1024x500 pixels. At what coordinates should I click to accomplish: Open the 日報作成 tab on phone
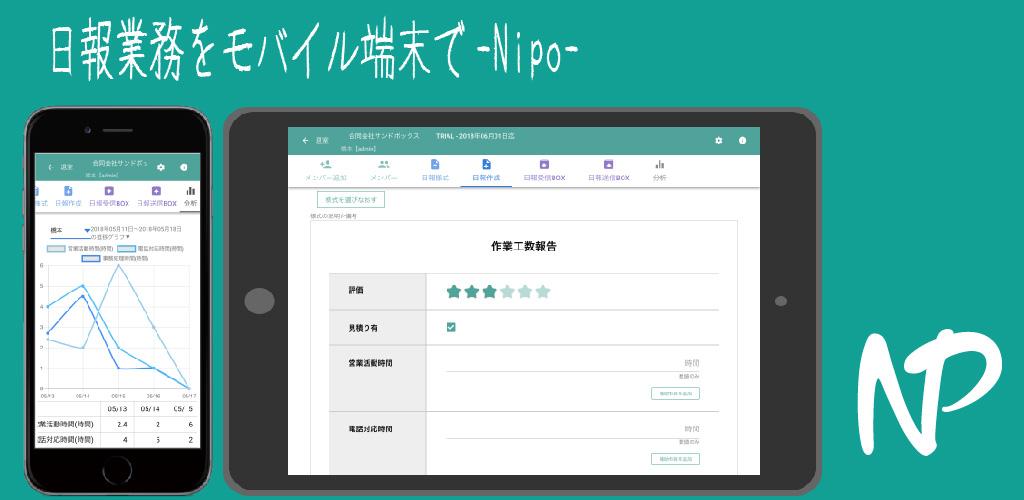(x=68, y=196)
